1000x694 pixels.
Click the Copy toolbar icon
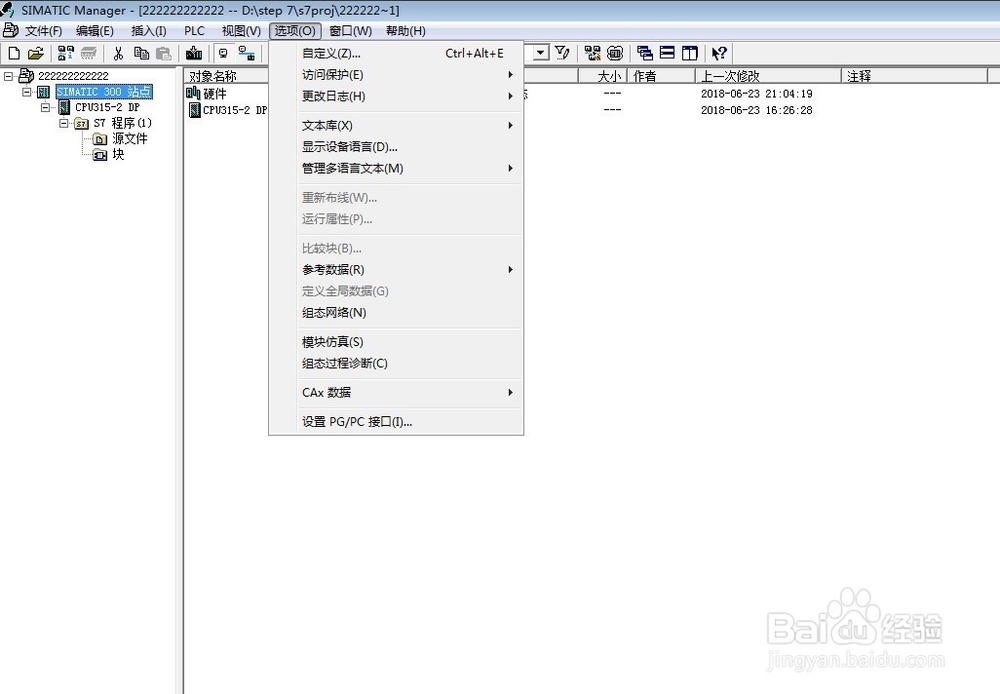coord(141,53)
